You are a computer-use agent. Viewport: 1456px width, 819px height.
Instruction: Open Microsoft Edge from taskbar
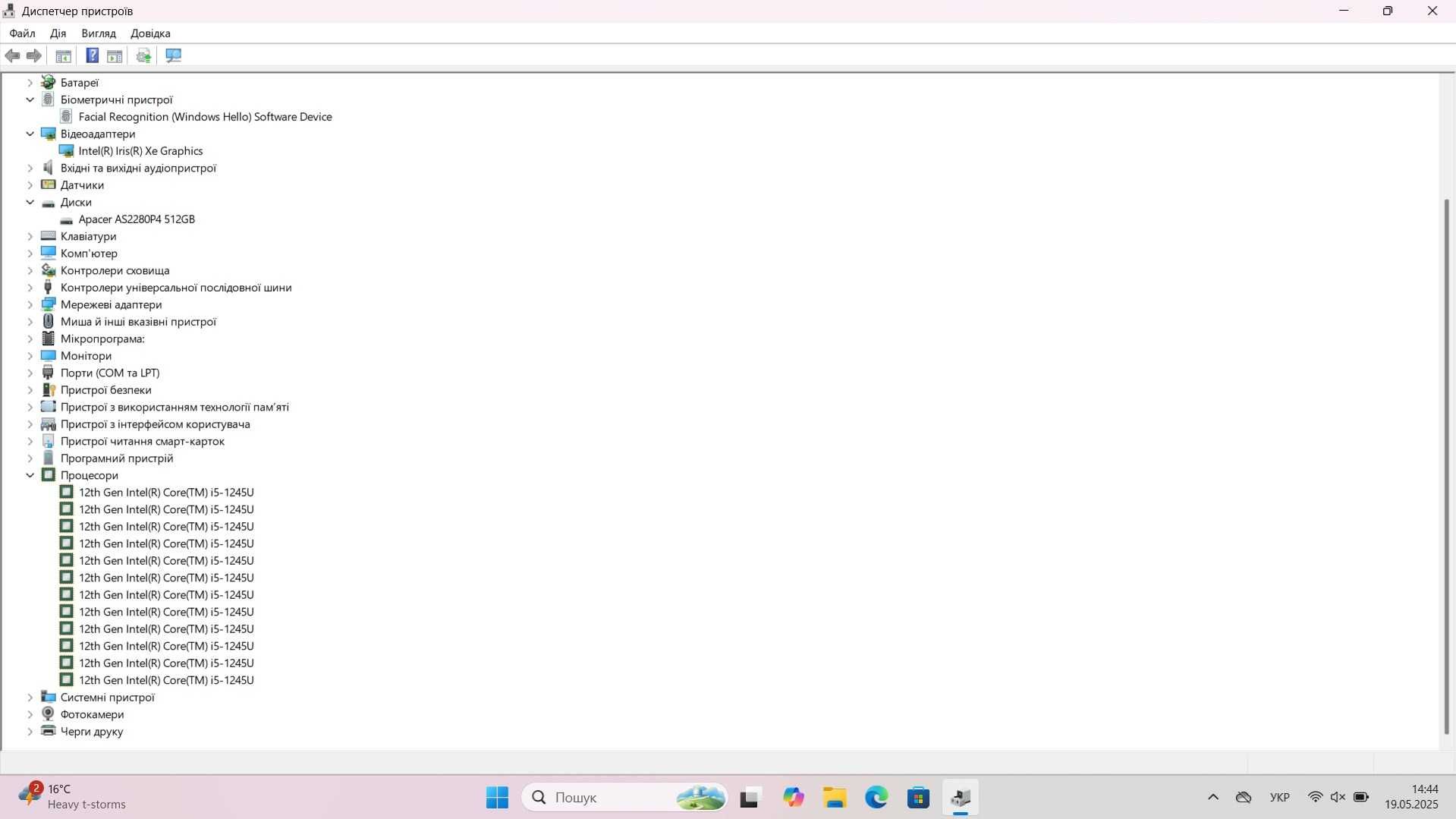pyautogui.click(x=876, y=797)
